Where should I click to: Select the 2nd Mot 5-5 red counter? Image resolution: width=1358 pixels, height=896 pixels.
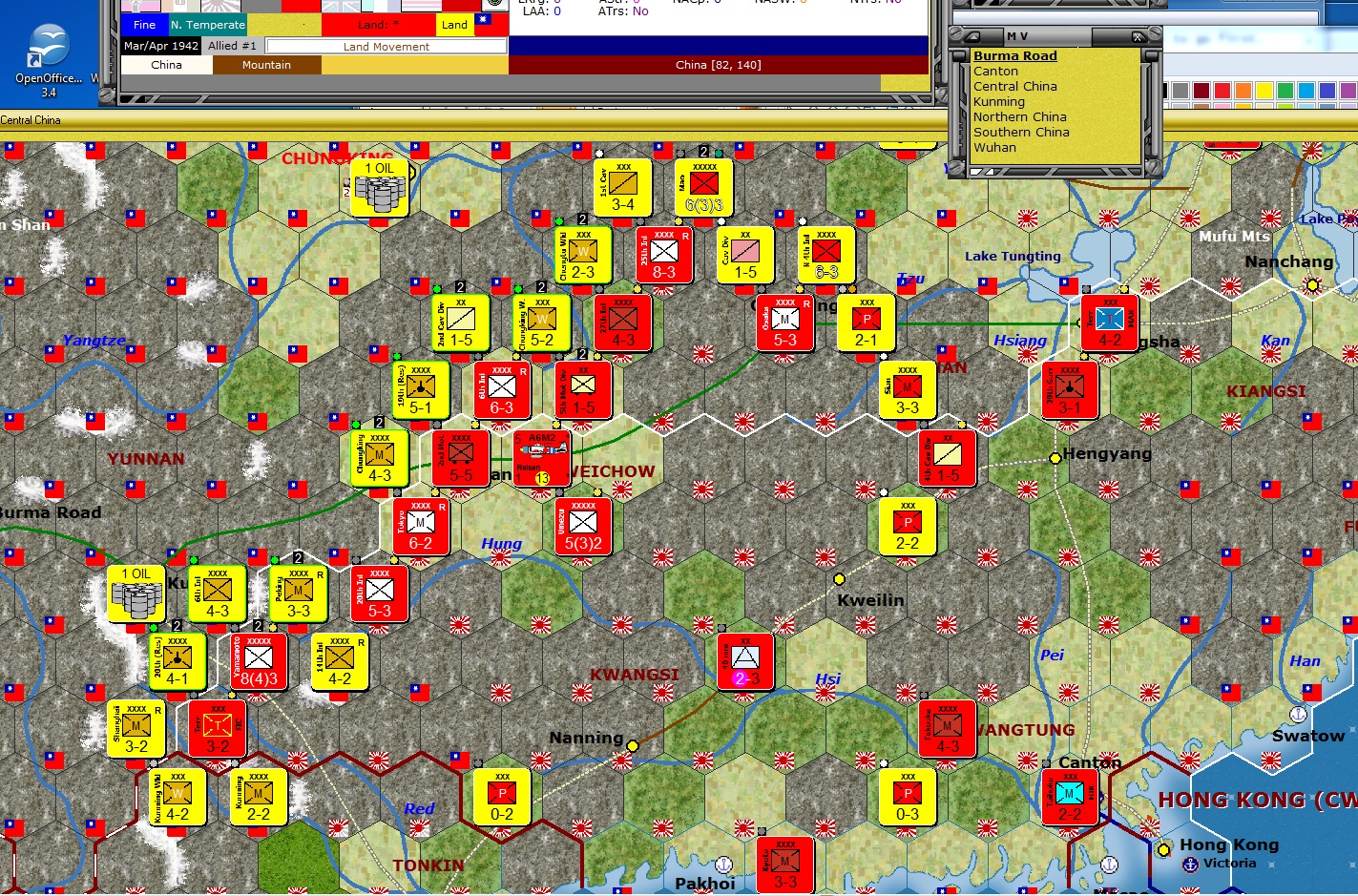click(461, 458)
